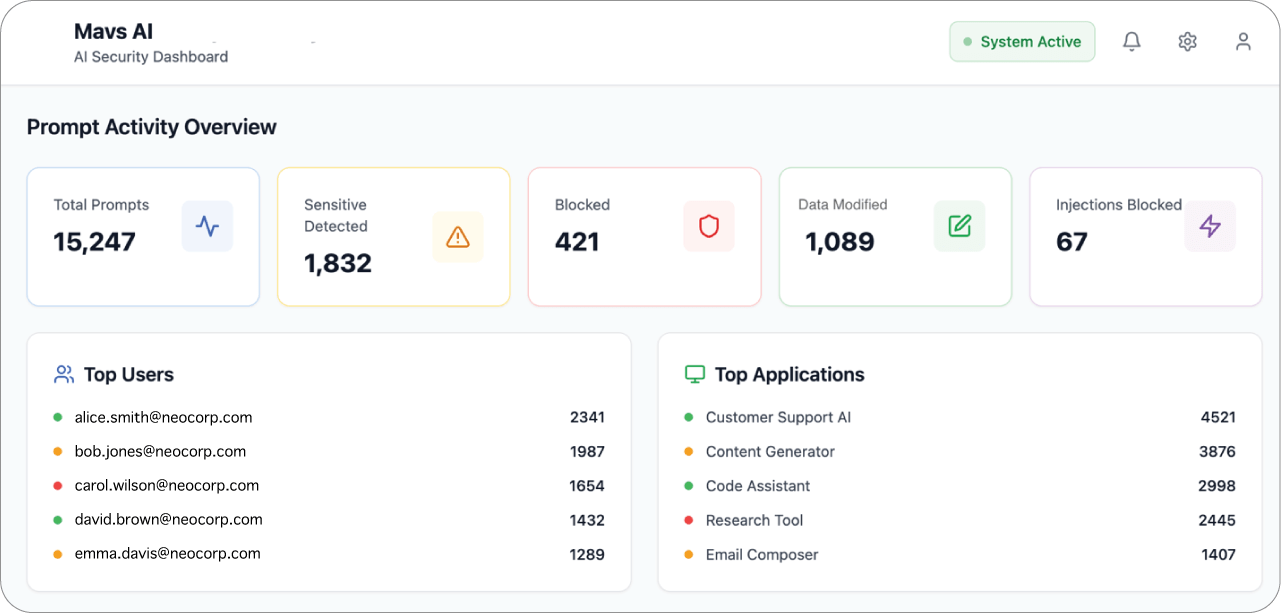
Task: Click the Sensitive Detected warning triangle icon
Action: [x=458, y=237]
